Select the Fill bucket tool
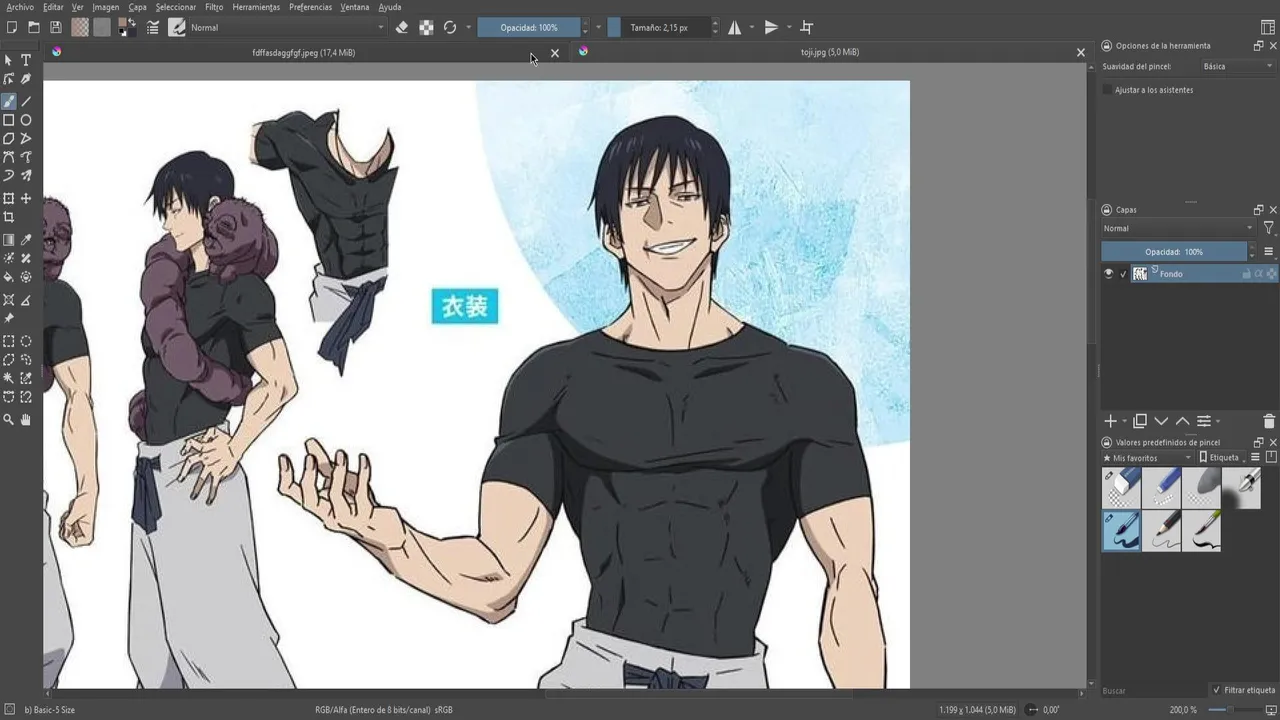This screenshot has height=720, width=1280. (x=9, y=277)
